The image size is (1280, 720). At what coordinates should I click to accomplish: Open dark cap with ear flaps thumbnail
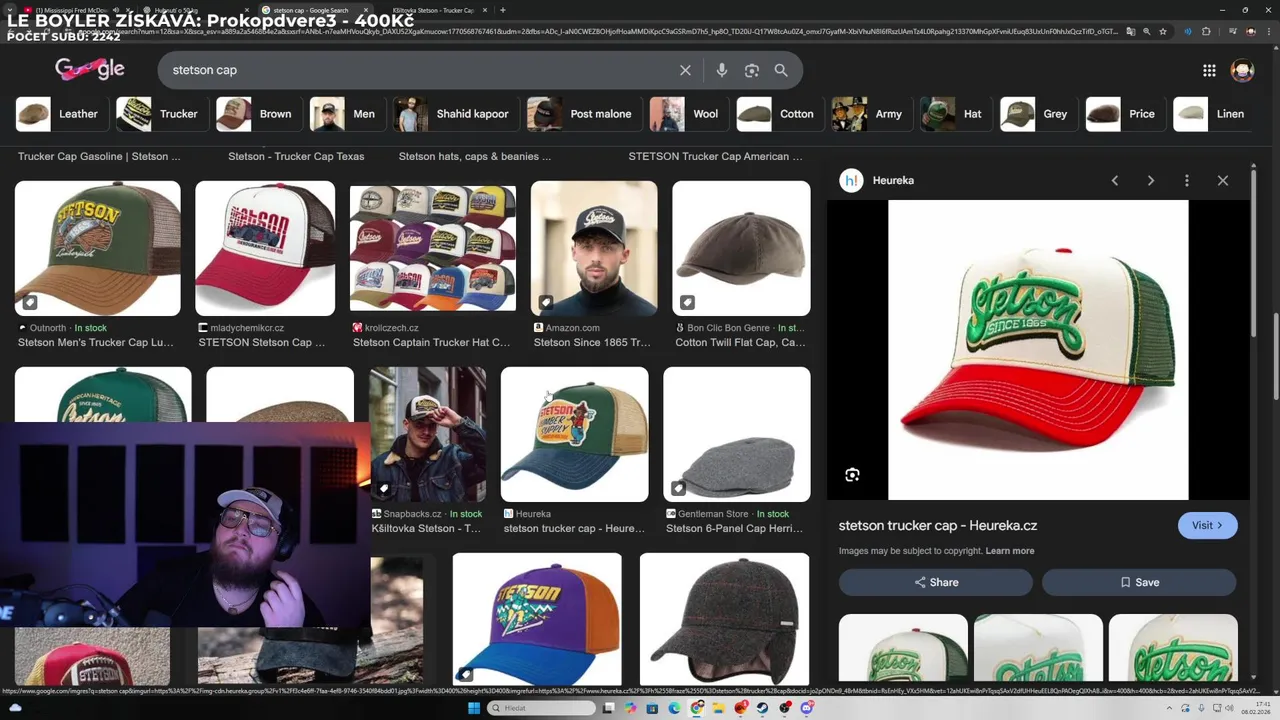[725, 619]
